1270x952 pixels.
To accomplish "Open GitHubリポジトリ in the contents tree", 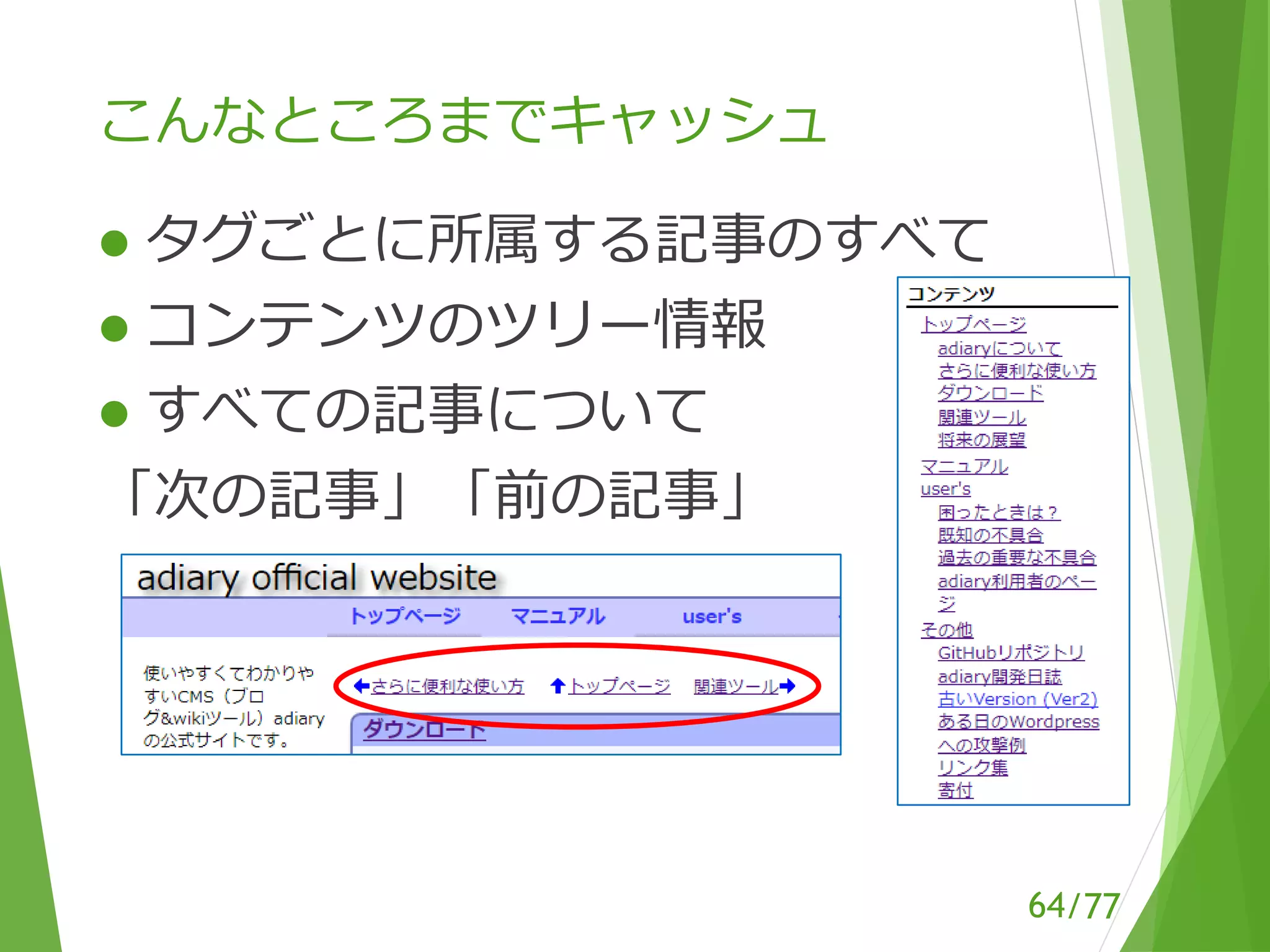I will coord(1011,653).
